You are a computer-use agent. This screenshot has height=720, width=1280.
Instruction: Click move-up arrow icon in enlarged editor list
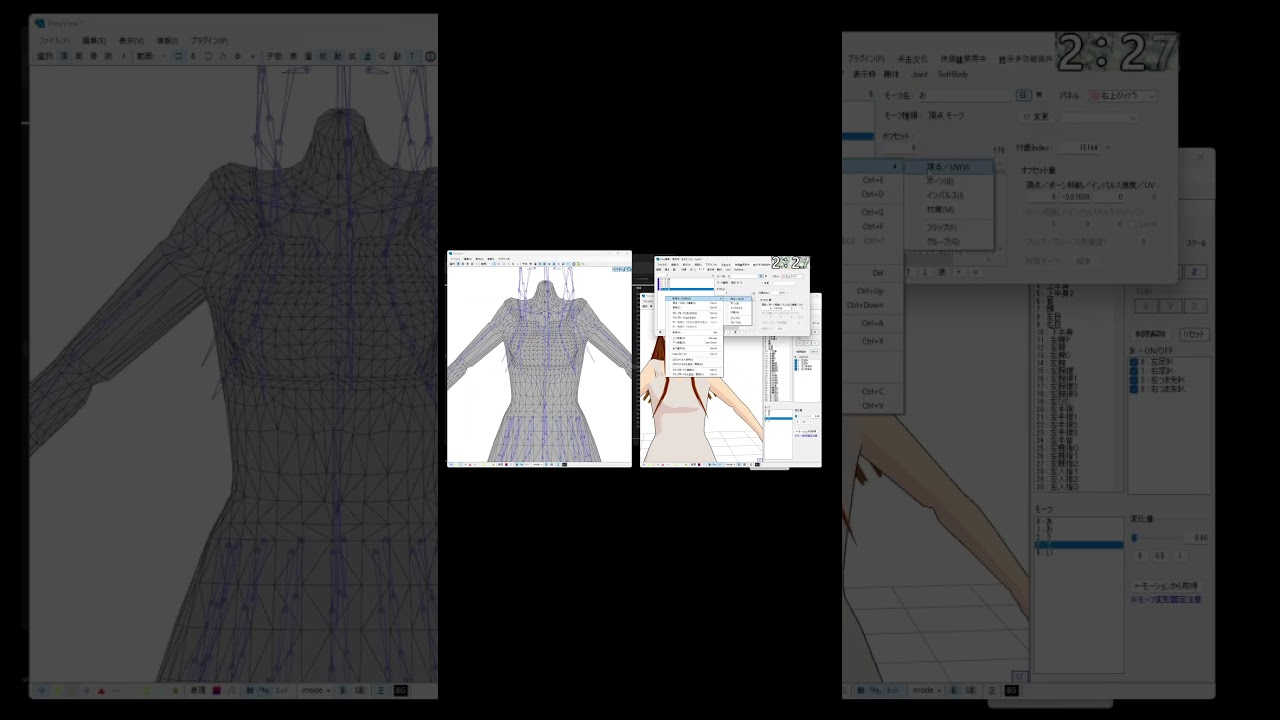pos(909,272)
